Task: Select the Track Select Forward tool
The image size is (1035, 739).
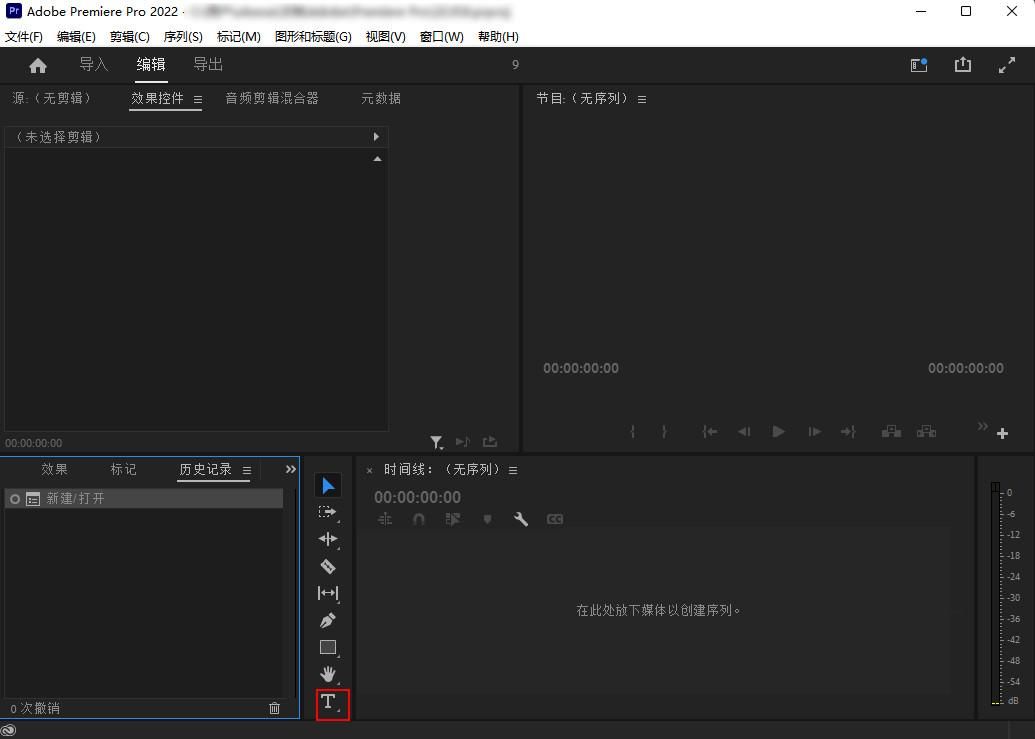Action: coord(328,512)
